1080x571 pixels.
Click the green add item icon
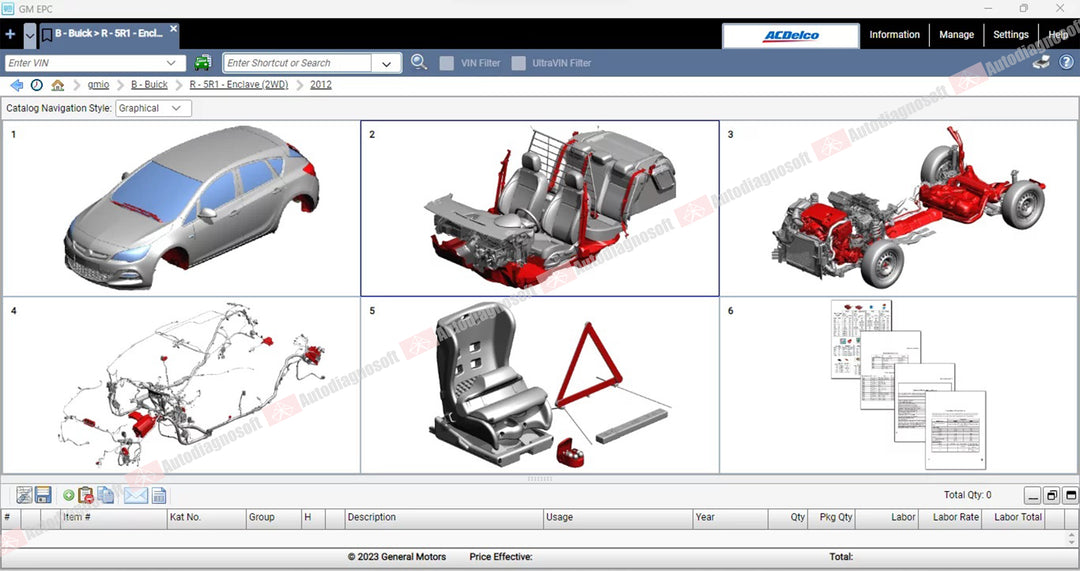click(68, 495)
